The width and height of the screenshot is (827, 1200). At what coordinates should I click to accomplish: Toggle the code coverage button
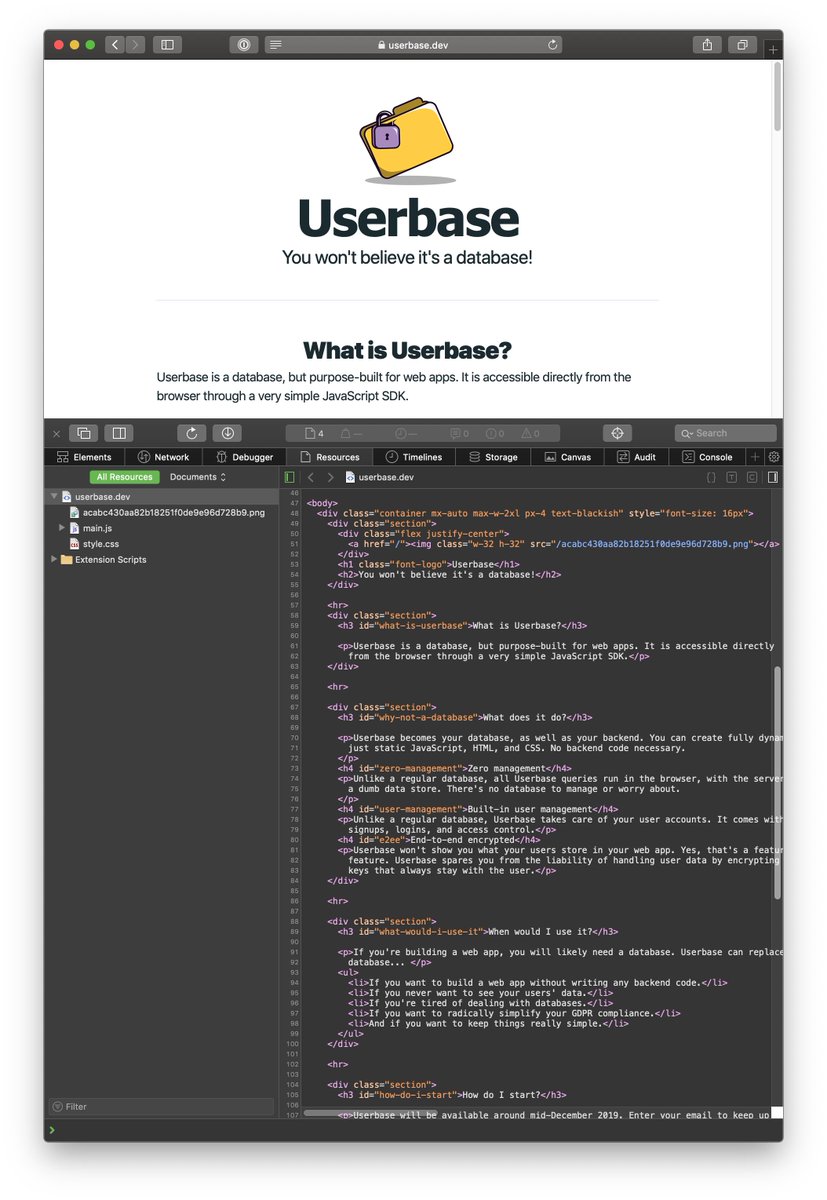(x=752, y=477)
